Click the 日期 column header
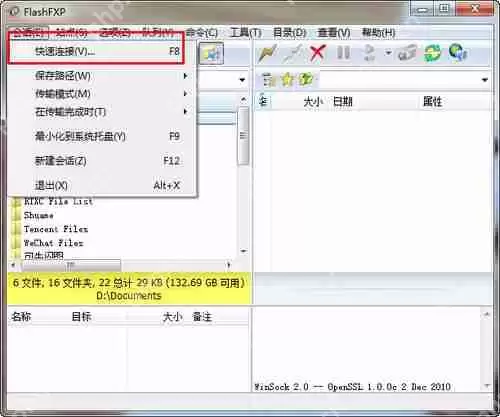This screenshot has width=500, height=417. click(x=343, y=101)
